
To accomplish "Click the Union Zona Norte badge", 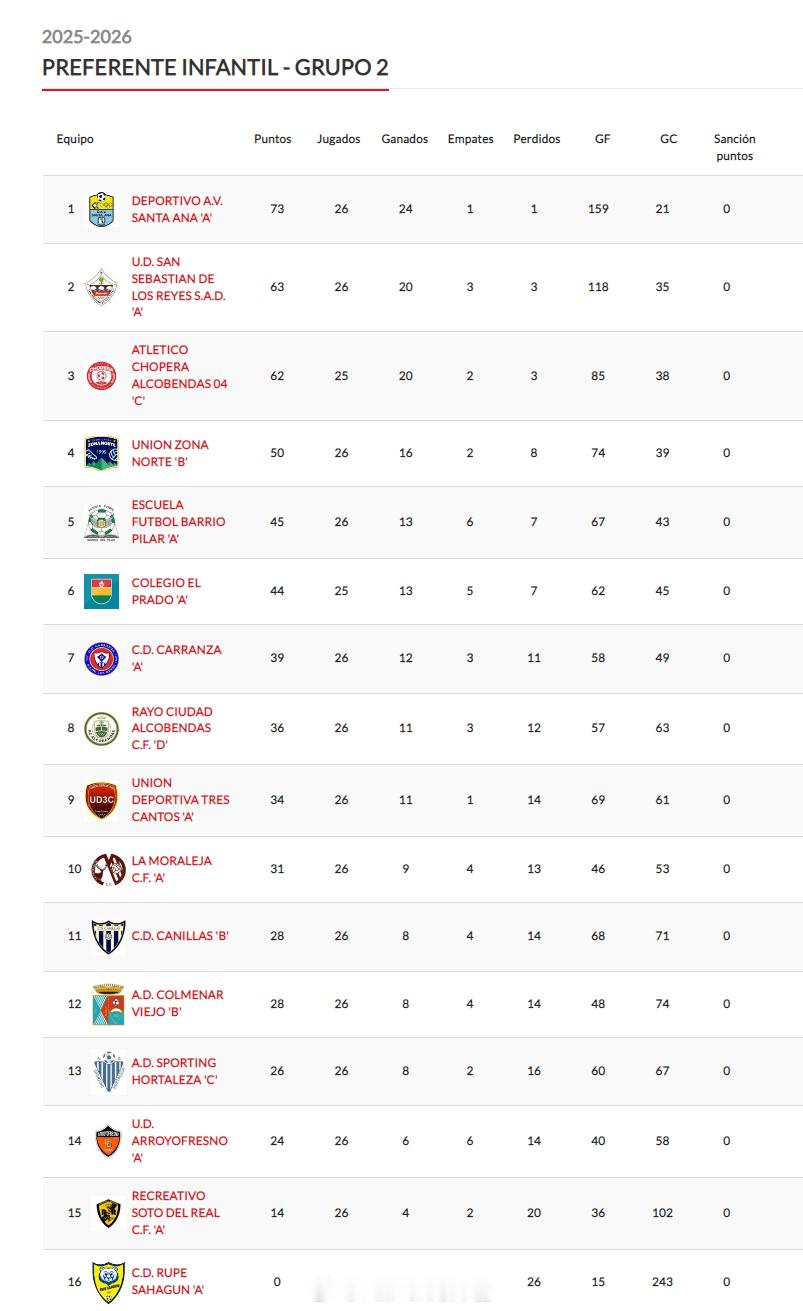I will pyautogui.click(x=101, y=453).
